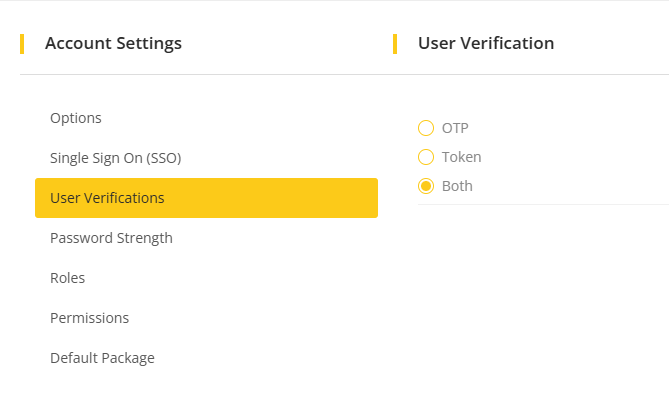Screen dimensions: 669x402
Task: Click yellow accent bar beside User Verification
Action: coord(395,43)
